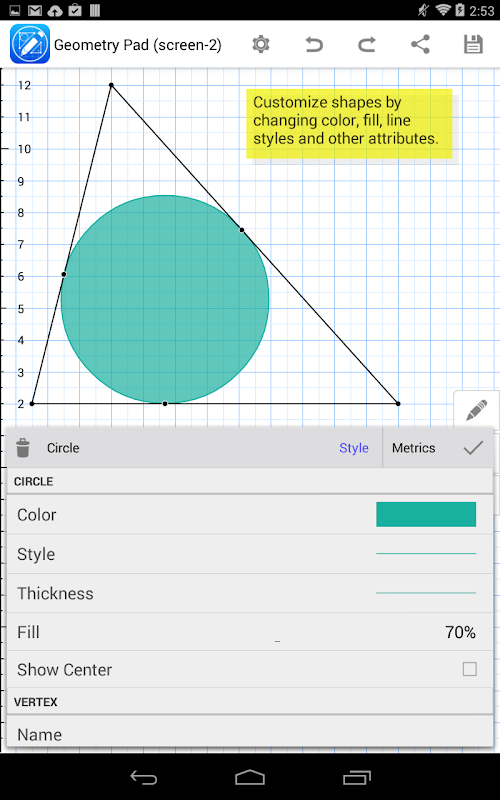The width and height of the screenshot is (500, 800).
Task: Open the teal Color swatch
Action: [x=426, y=514]
